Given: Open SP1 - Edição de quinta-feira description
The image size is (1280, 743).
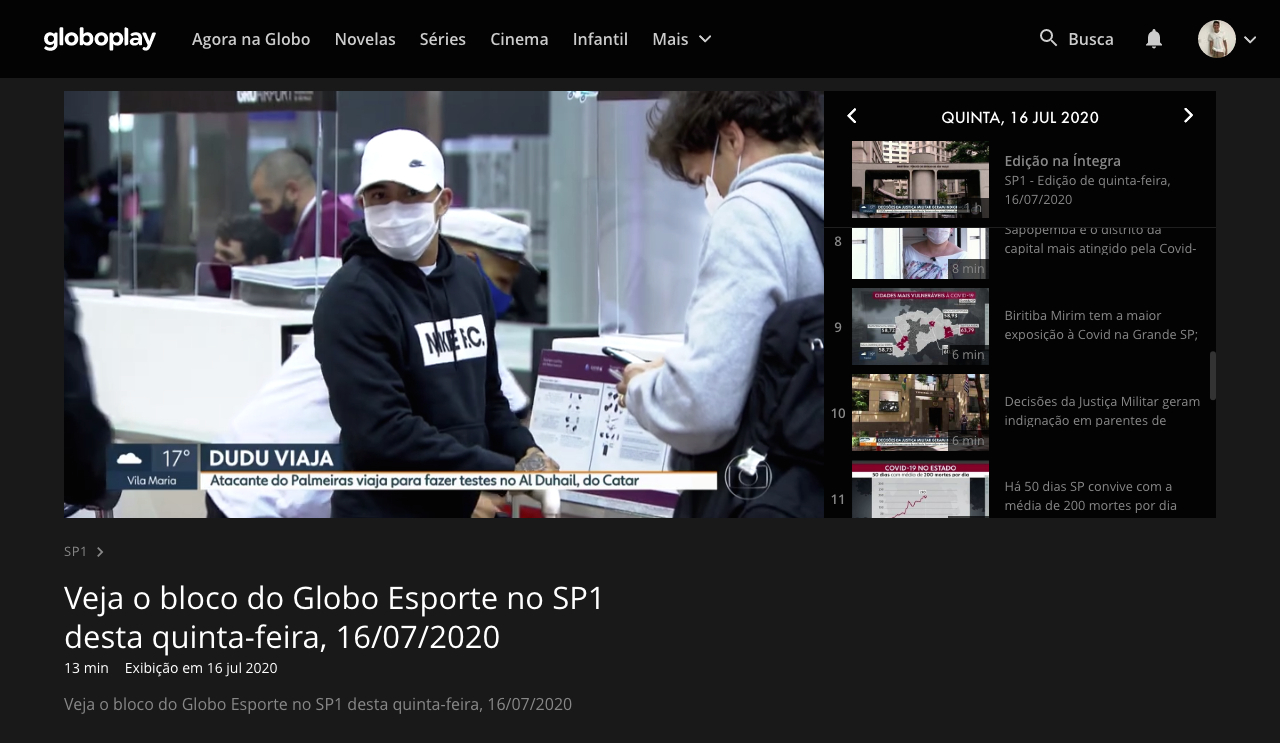Looking at the screenshot, I should pyautogui.click(x=1087, y=190).
